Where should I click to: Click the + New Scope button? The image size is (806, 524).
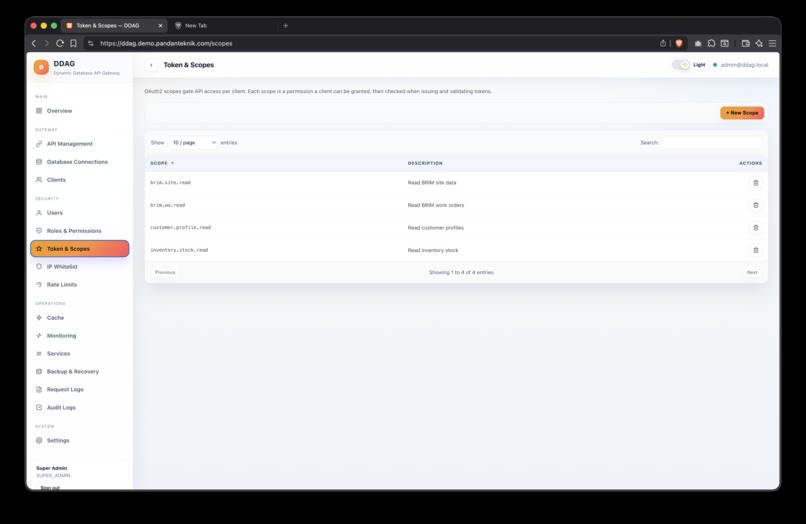742,113
